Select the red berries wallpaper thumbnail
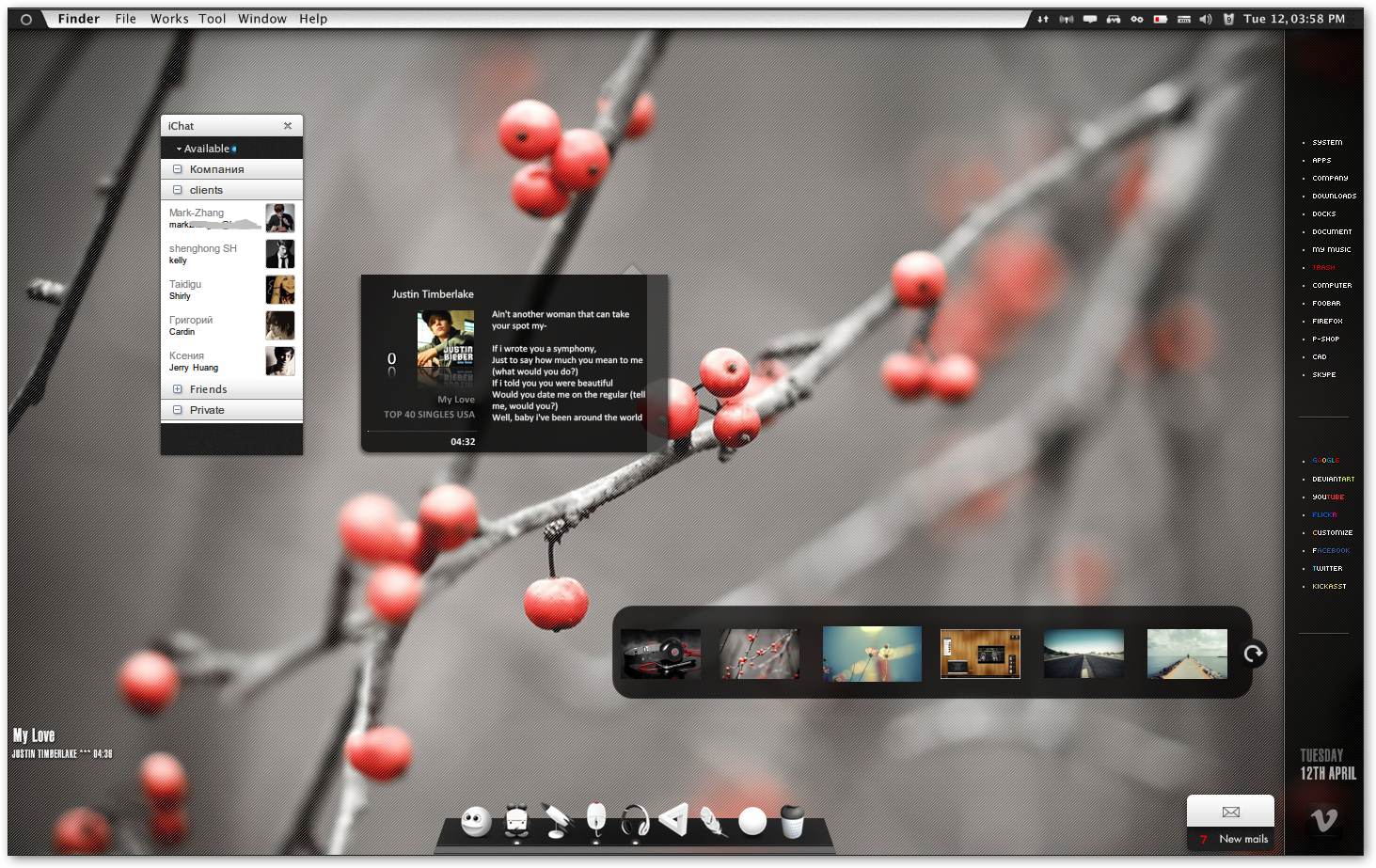Viewport: 1376px width, 868px height. point(760,654)
